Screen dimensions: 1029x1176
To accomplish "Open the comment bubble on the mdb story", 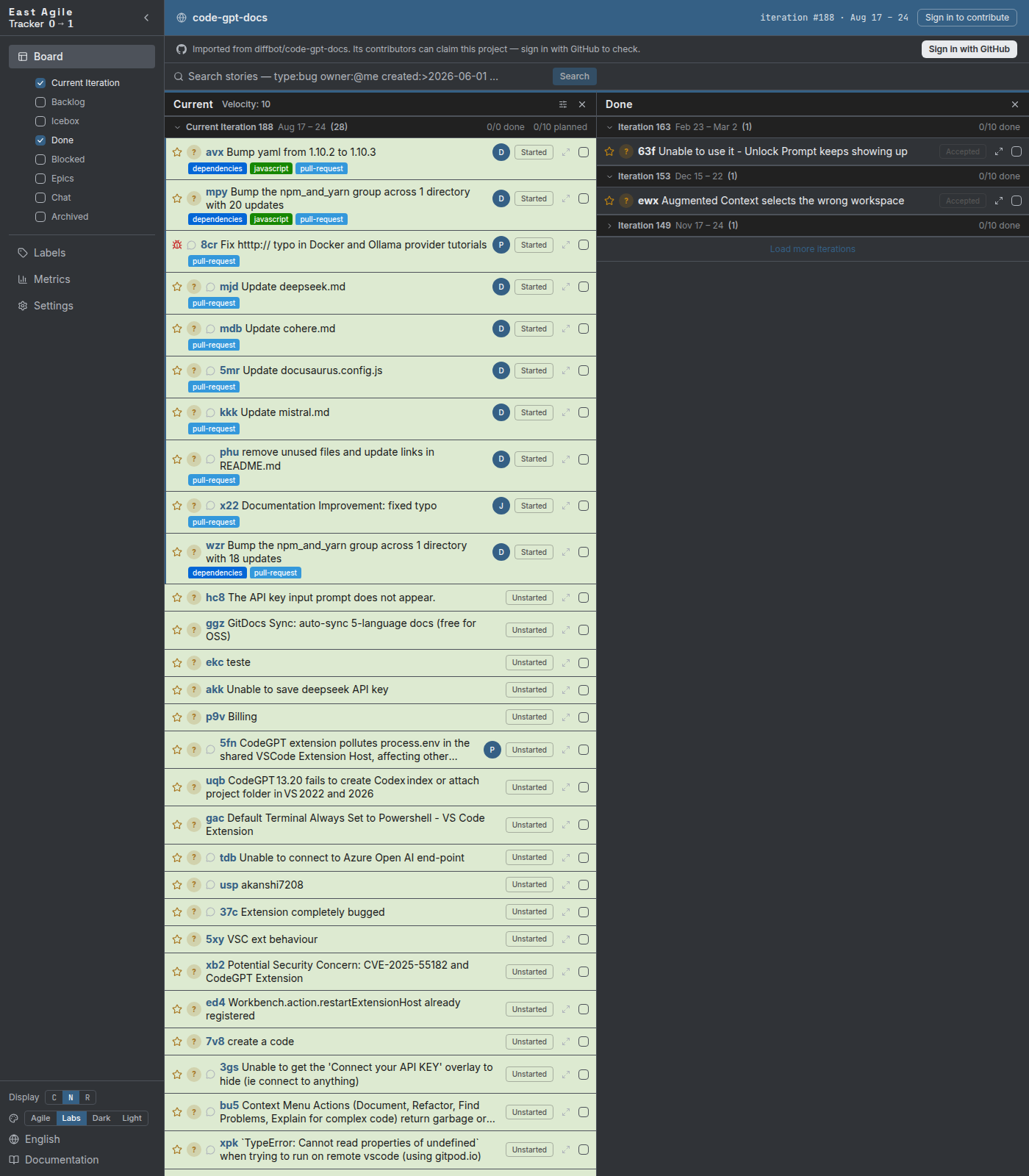I will coord(210,329).
